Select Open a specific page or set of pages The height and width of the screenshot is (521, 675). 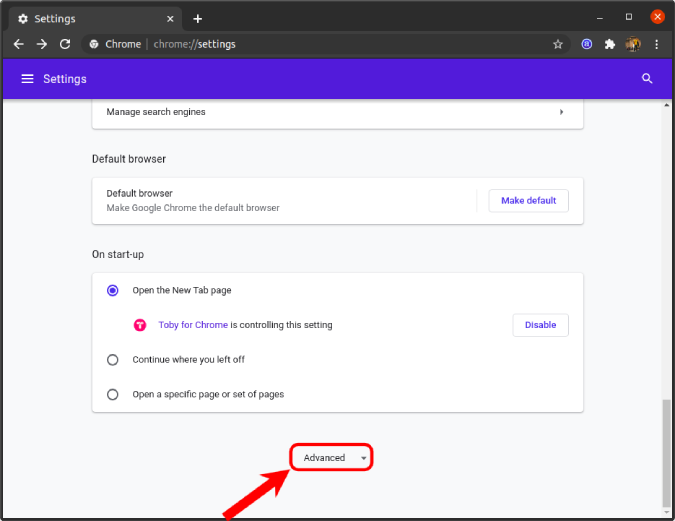113,394
